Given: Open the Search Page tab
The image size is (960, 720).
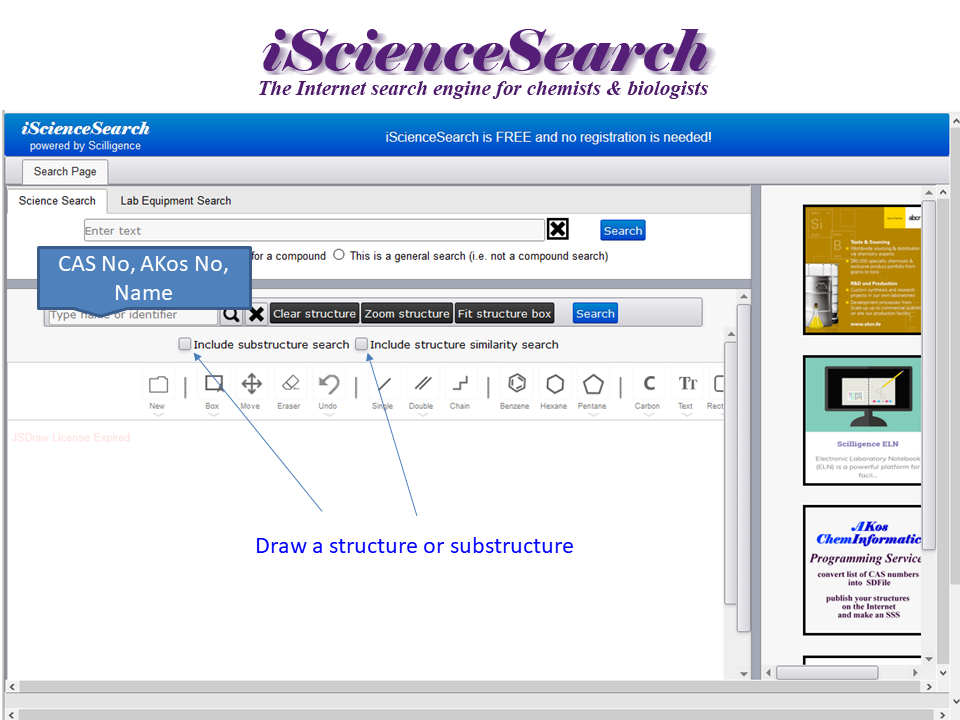Looking at the screenshot, I should pyautogui.click(x=65, y=171).
